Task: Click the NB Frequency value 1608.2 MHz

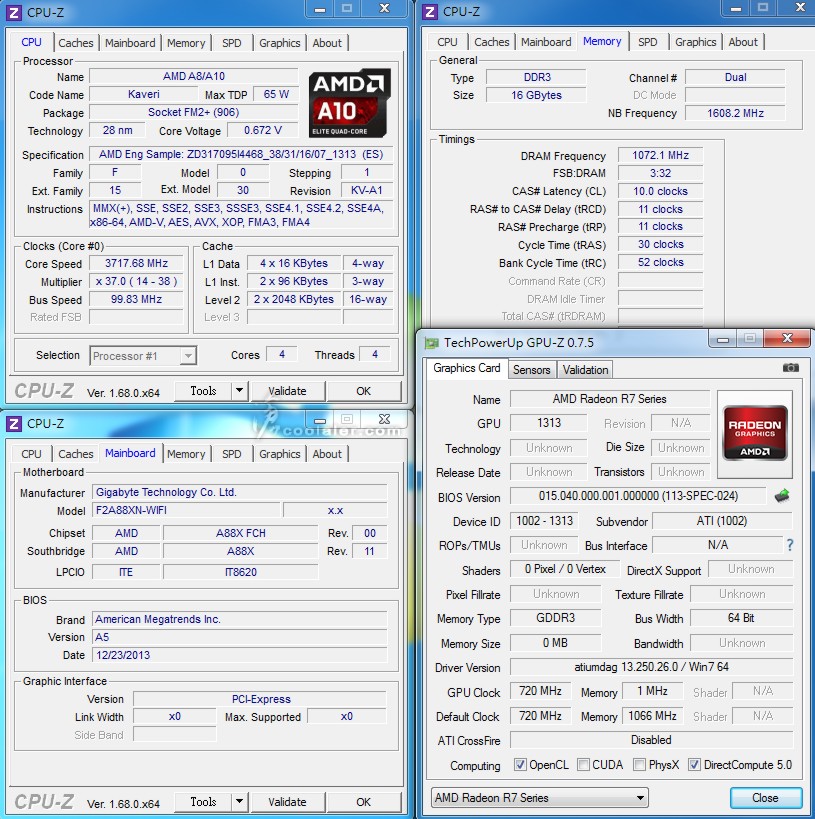Action: coord(735,113)
